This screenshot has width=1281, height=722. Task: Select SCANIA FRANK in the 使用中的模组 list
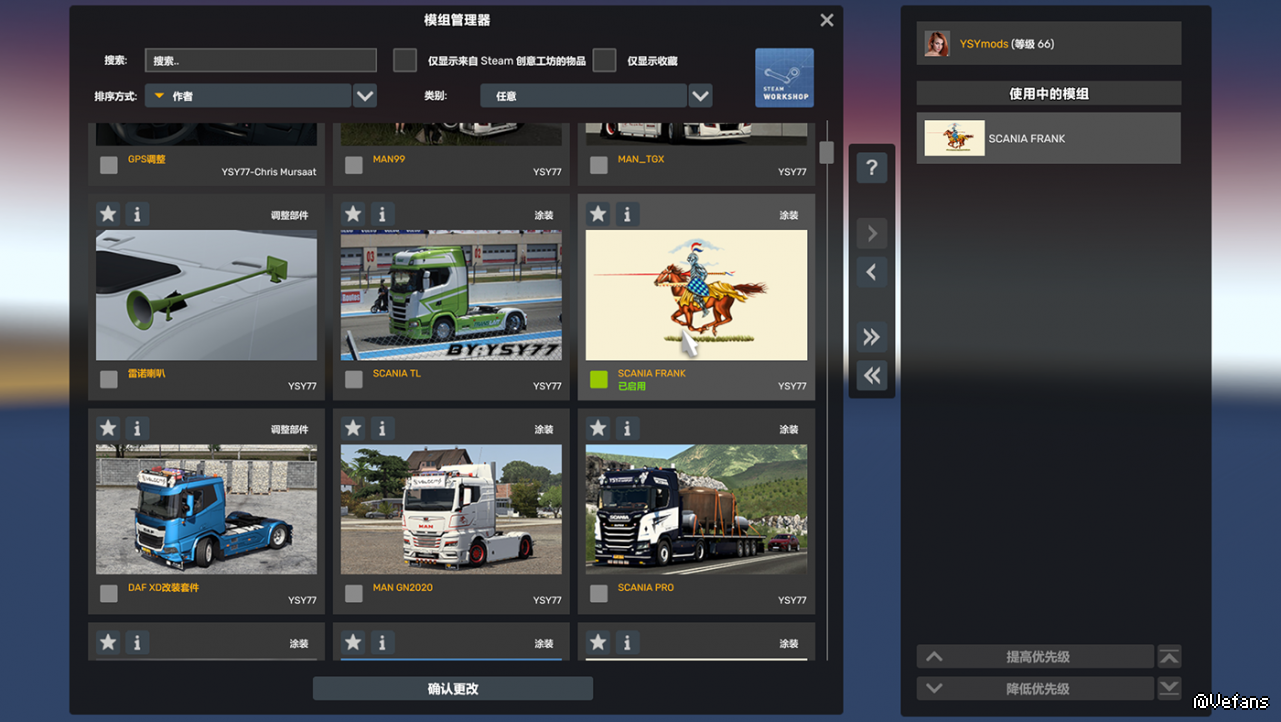click(x=1049, y=138)
